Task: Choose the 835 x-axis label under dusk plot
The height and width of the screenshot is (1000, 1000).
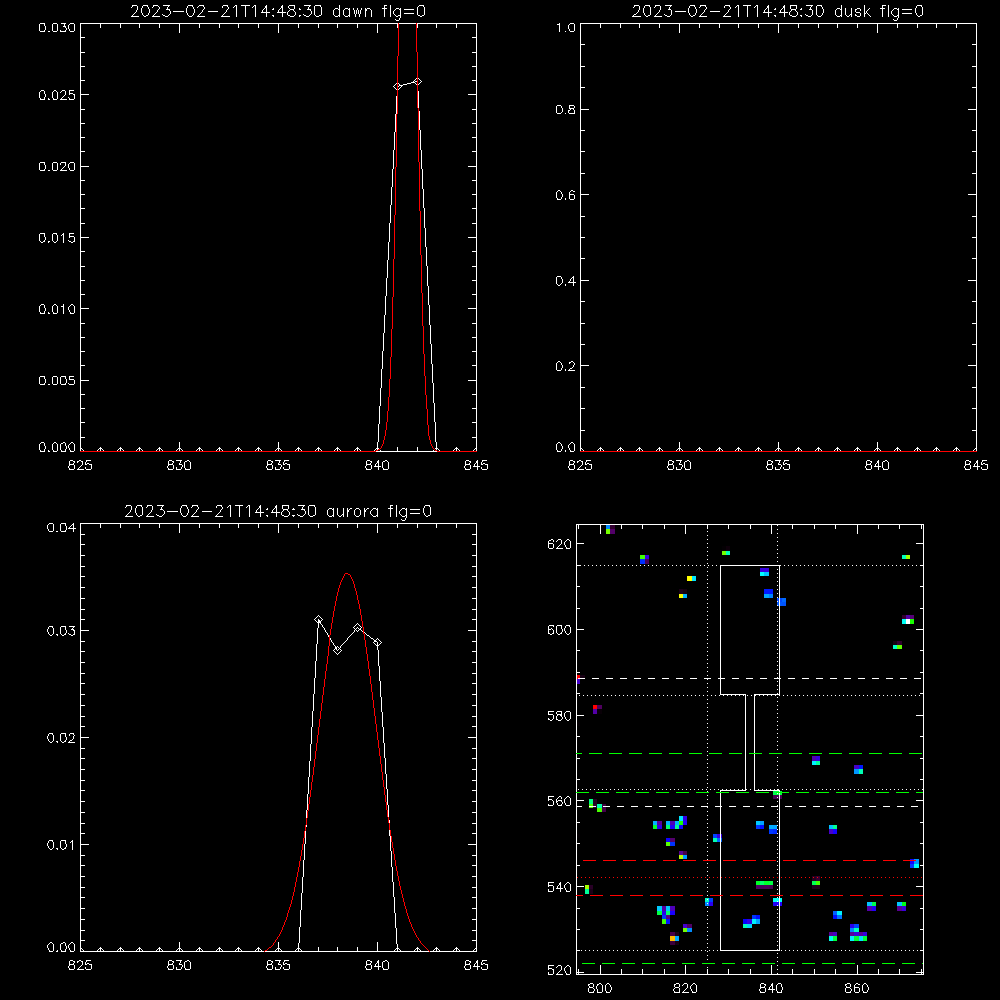Action: (778, 466)
